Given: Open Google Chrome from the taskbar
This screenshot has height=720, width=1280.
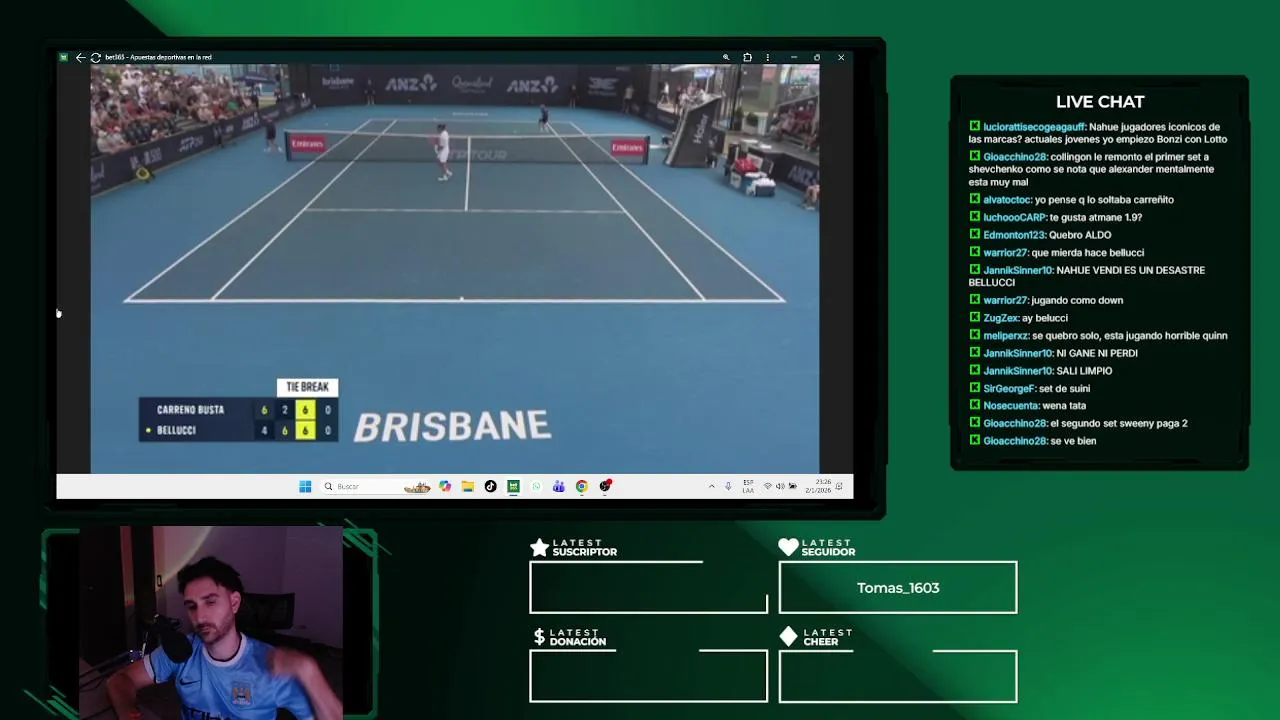Looking at the screenshot, I should (x=581, y=486).
